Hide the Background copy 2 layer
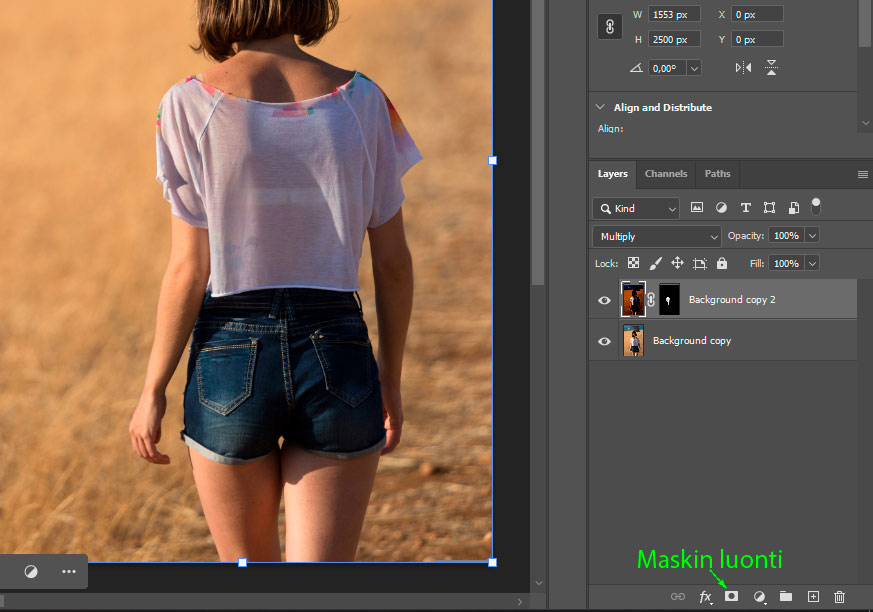 [604, 300]
